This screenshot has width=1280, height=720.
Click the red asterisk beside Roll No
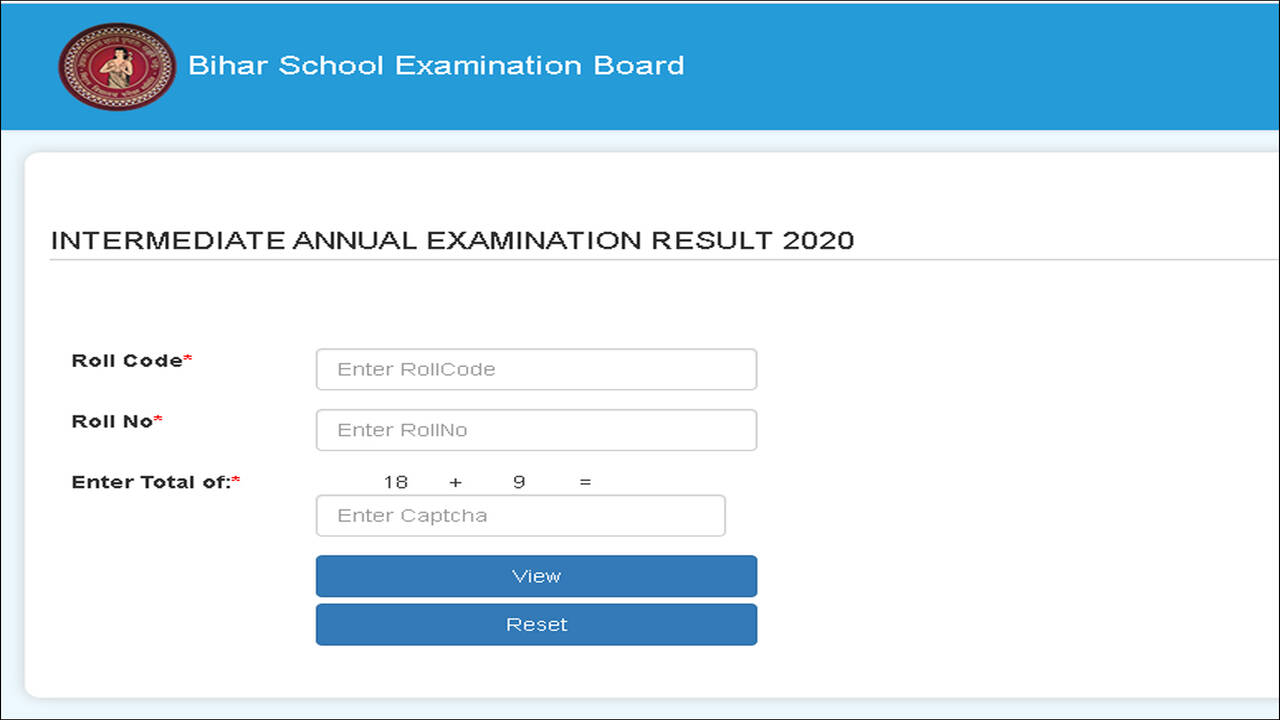pos(158,420)
